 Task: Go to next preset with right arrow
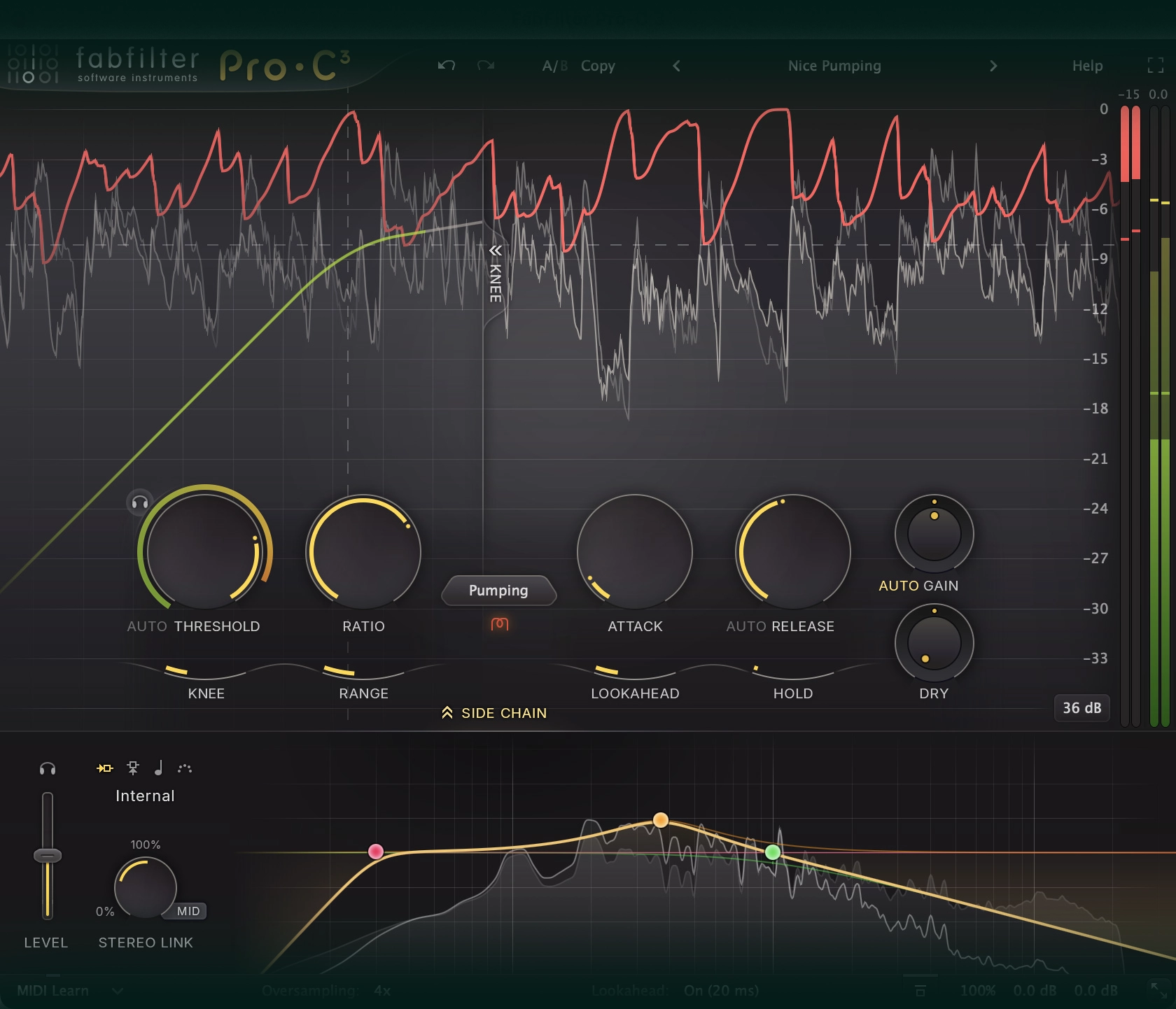(x=993, y=66)
